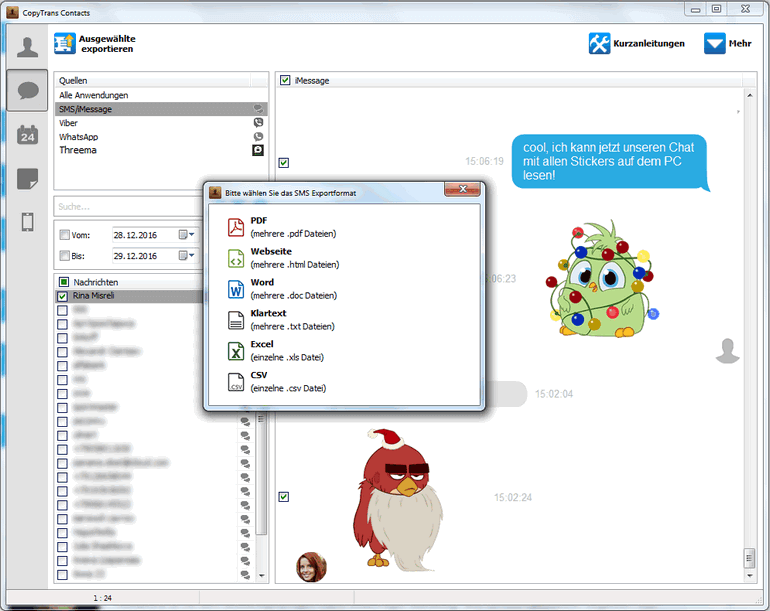Click the green bird sticker image
Screen dimensions: 770x611
[603, 279]
